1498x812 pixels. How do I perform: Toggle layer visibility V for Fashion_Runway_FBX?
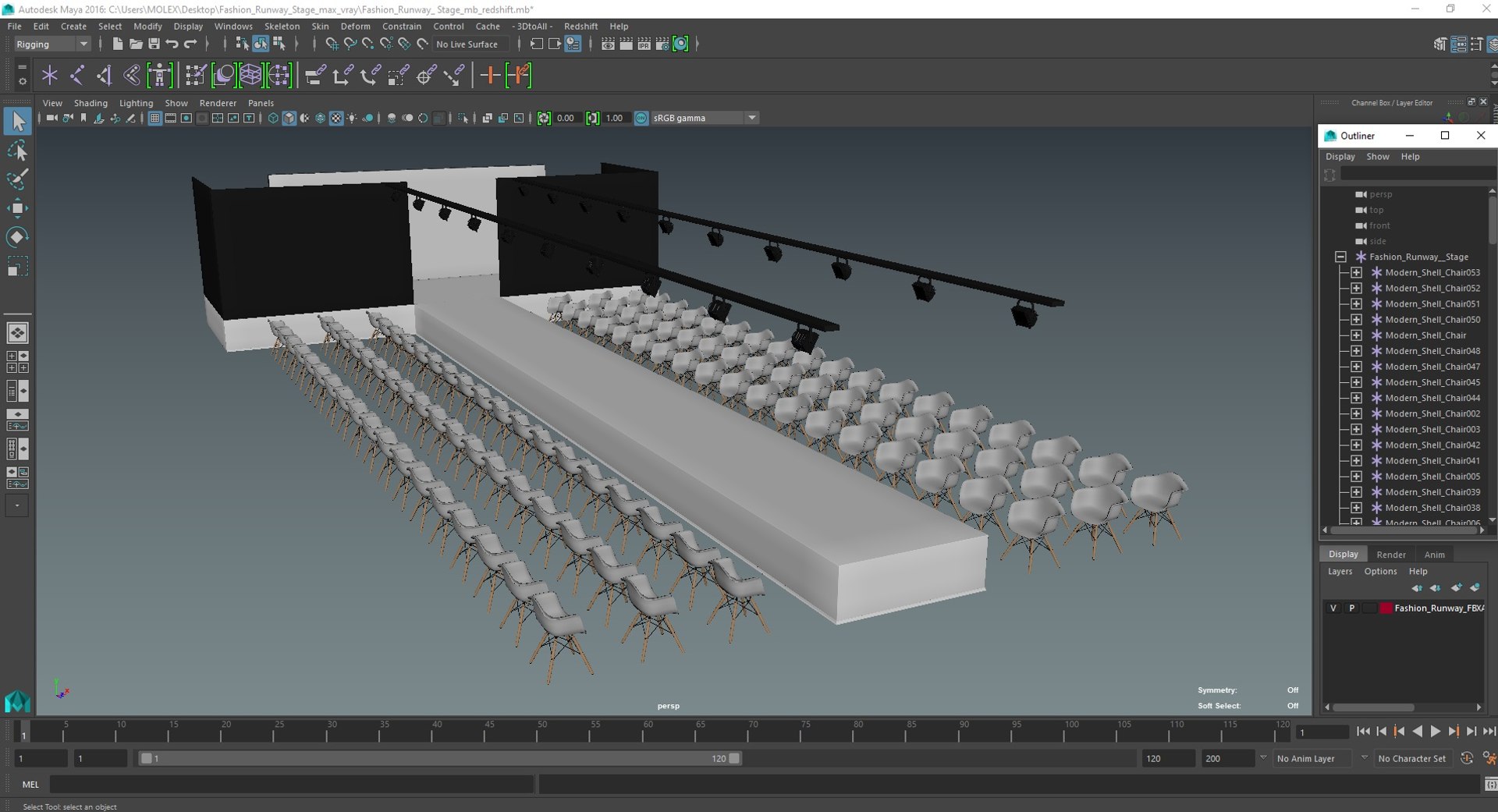tap(1333, 608)
